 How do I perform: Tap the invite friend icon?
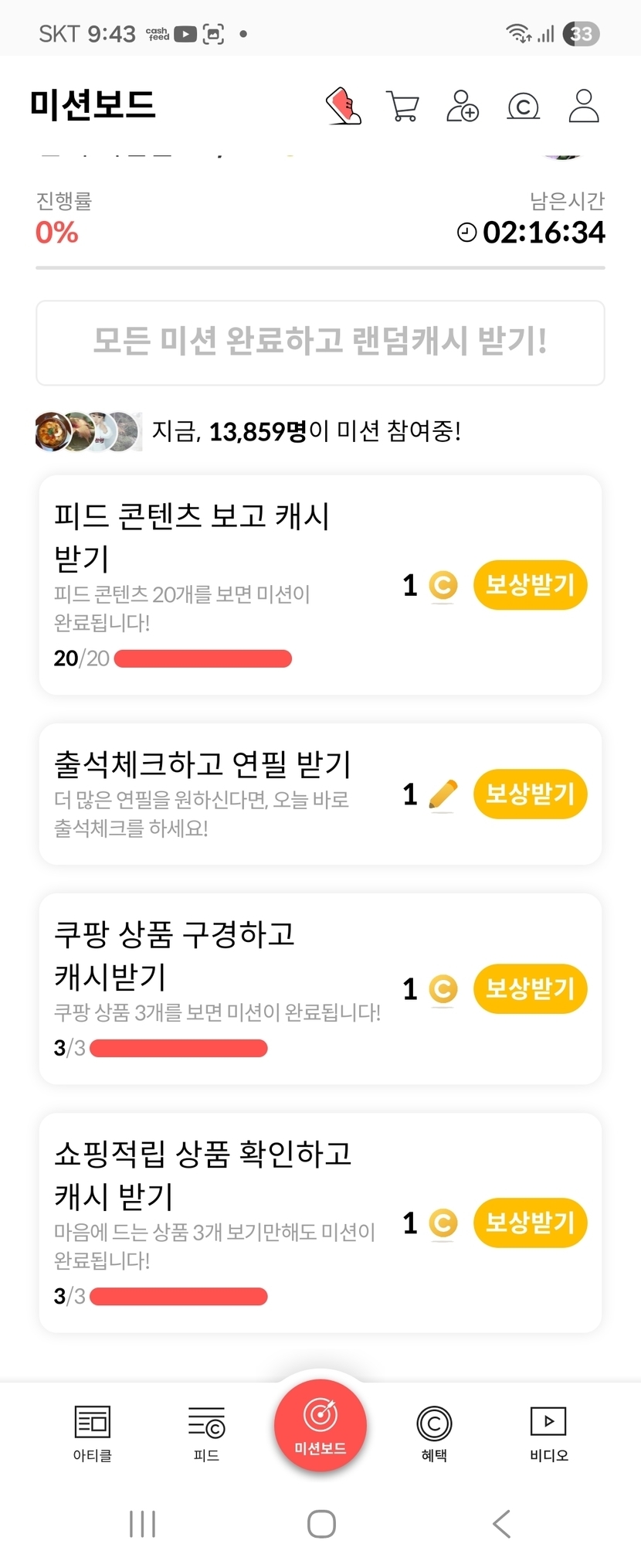(463, 106)
